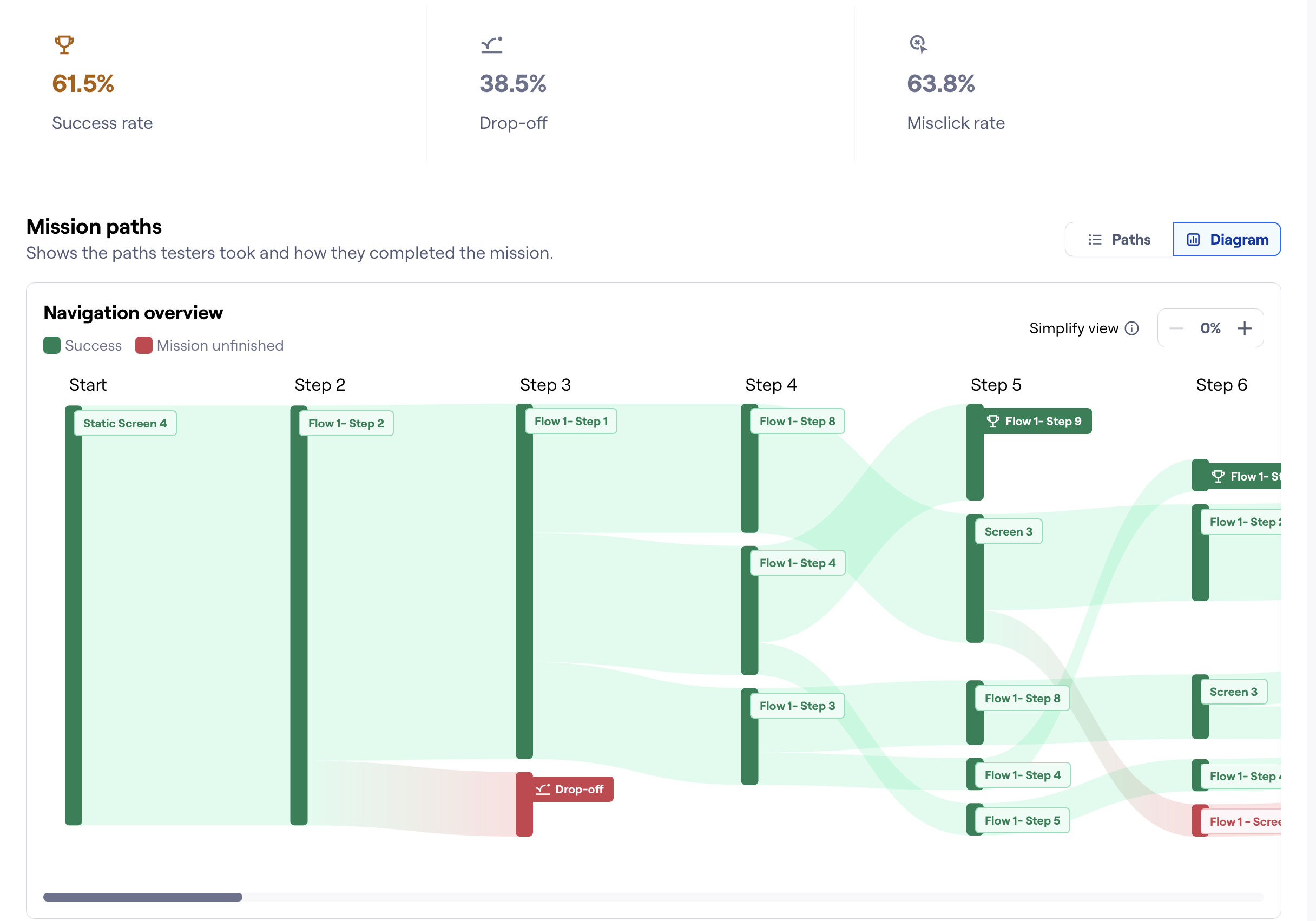Click the plus icon to increase simplify percentage

click(1245, 328)
